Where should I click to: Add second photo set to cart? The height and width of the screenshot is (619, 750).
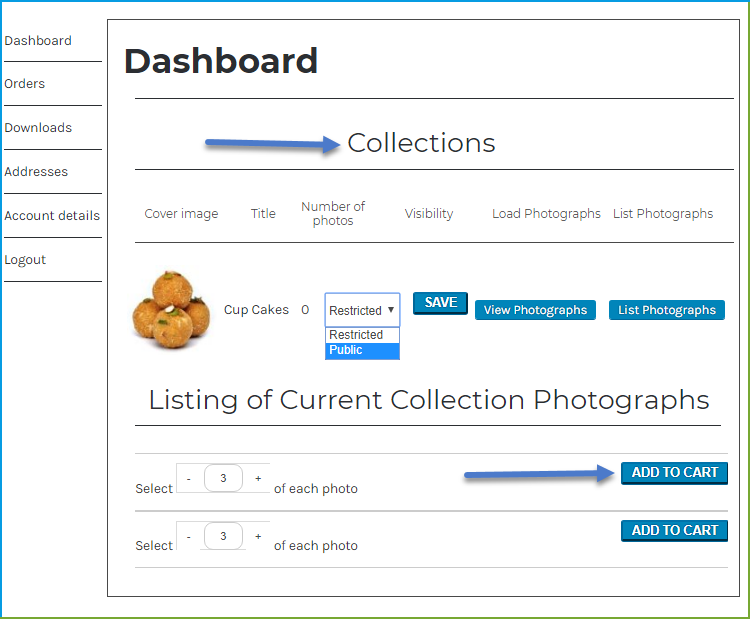coord(674,531)
